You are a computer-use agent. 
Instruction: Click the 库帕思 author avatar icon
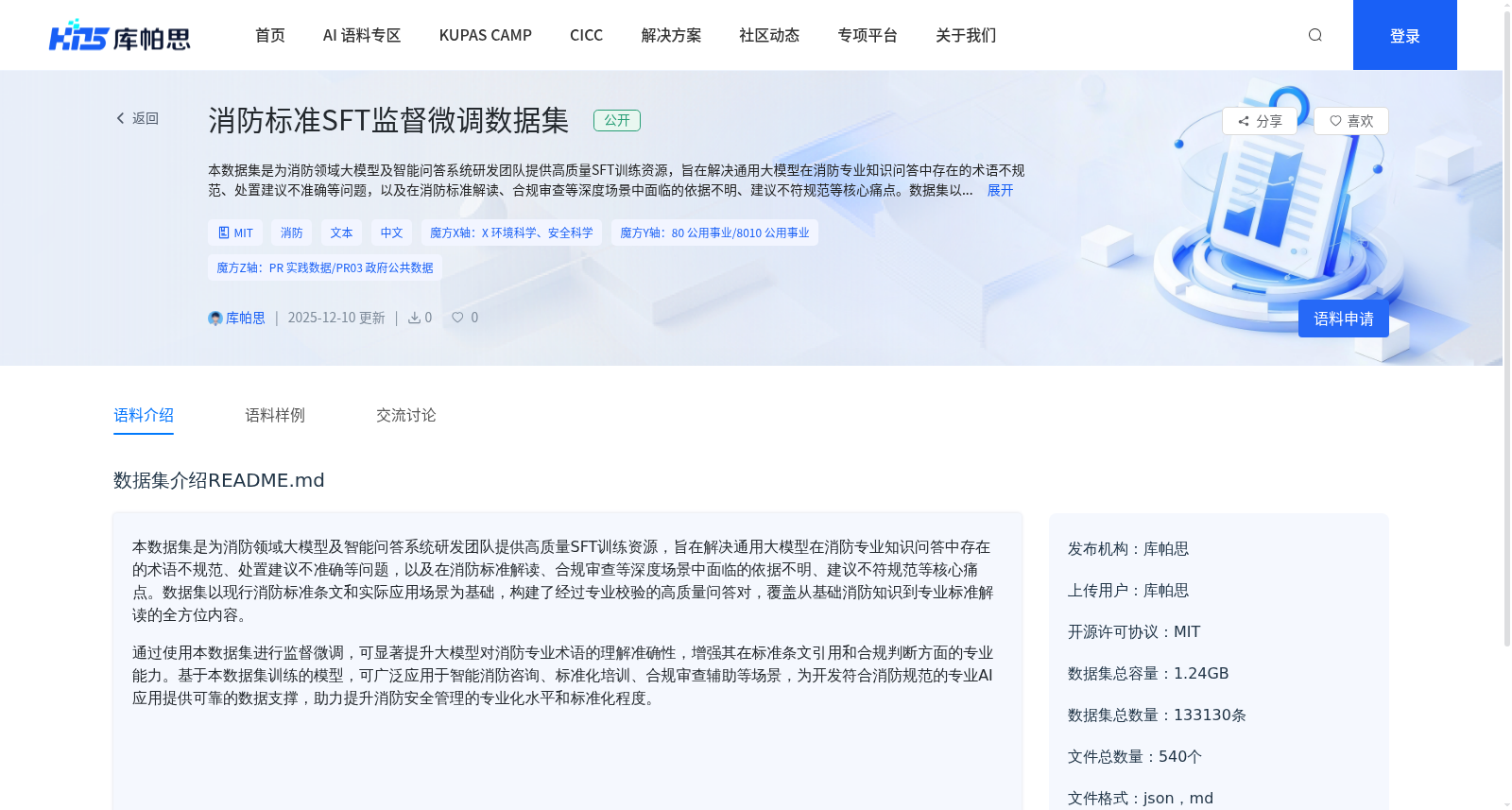coord(215,319)
